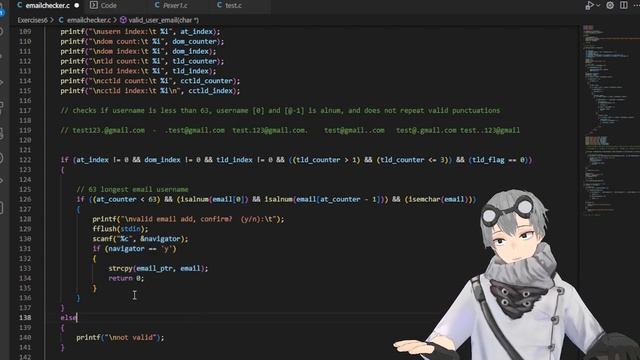Click the scanf "%c", &navigator line
Screen dimensions: 640x360
(140, 239)
